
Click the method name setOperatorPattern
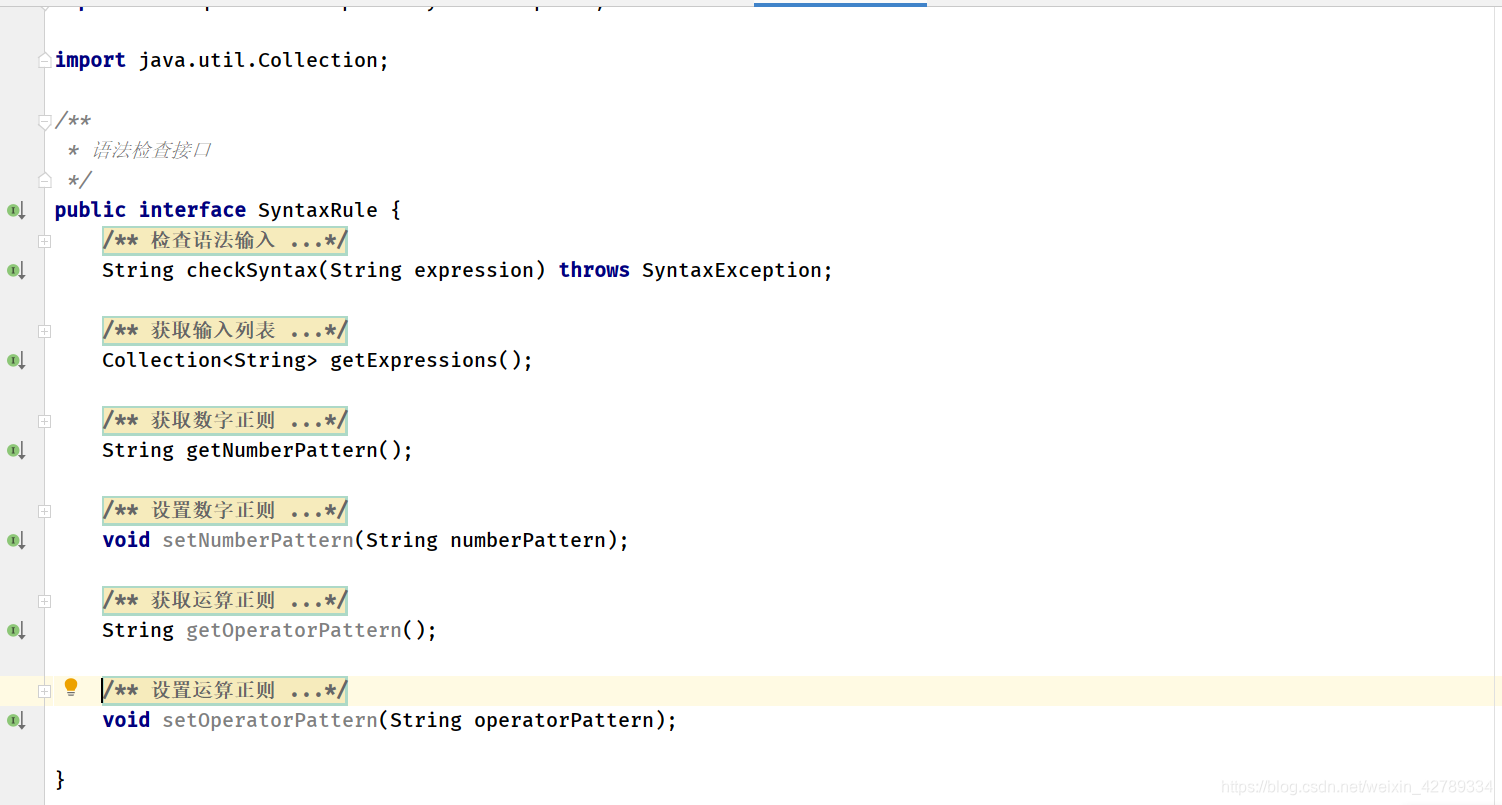coord(270,720)
